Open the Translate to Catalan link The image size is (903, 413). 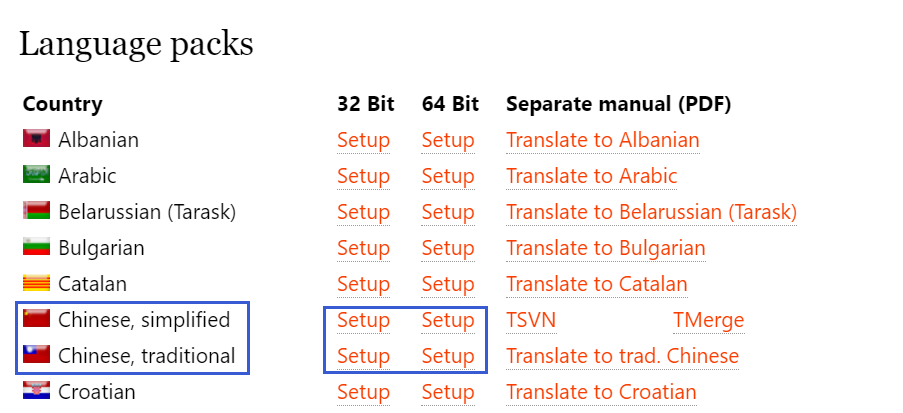(x=596, y=284)
